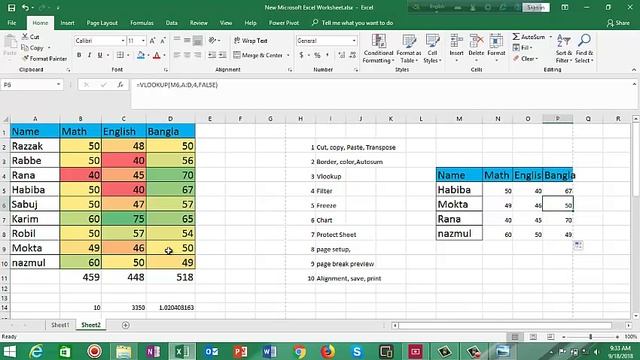Open Font dialog launcher
This screenshot has width=640, height=360.
(165, 70)
